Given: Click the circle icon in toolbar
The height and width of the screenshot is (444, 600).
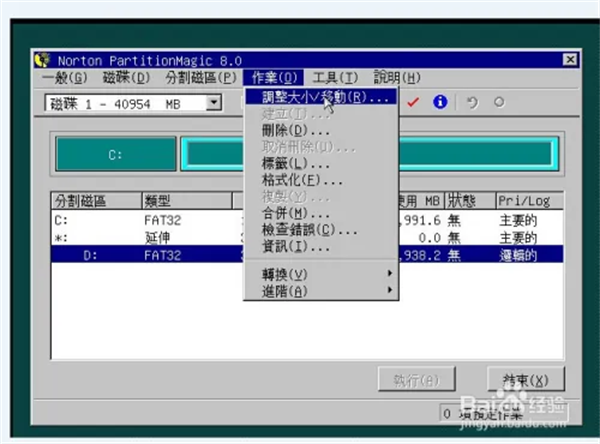Looking at the screenshot, I should coord(499,102).
